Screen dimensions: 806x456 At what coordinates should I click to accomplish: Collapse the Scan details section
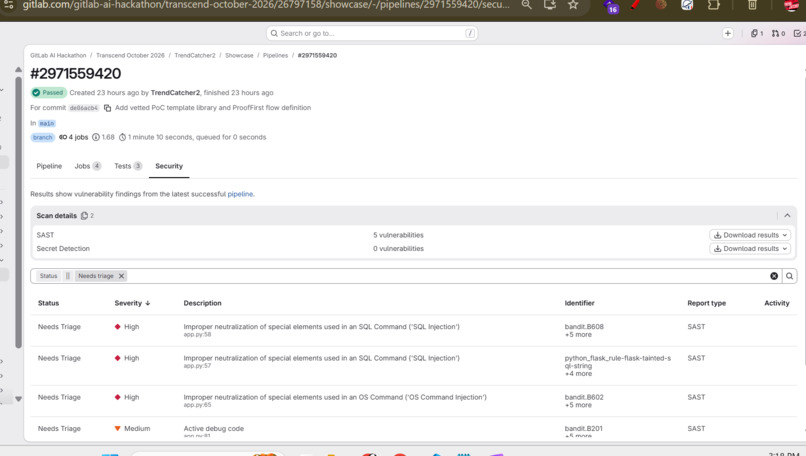tap(787, 215)
